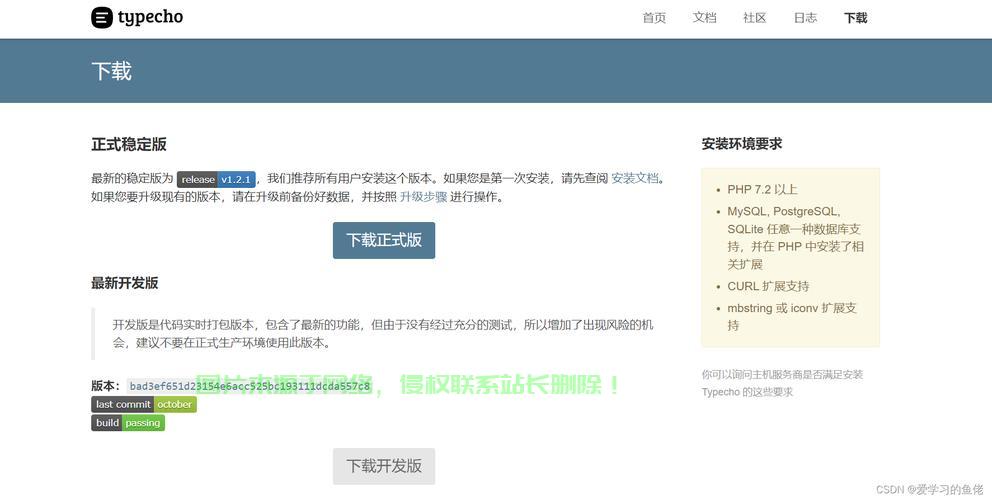This screenshot has height=500, width=992.
Task: Click the 安装环境要求 sidebar heading
Action: coord(742,144)
